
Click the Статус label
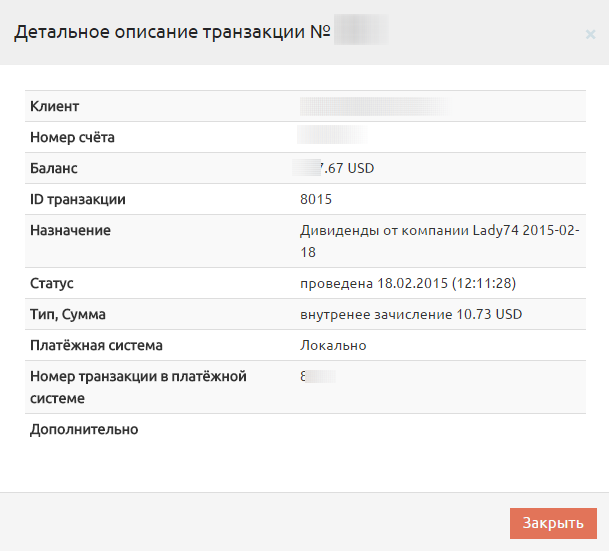tap(52, 283)
